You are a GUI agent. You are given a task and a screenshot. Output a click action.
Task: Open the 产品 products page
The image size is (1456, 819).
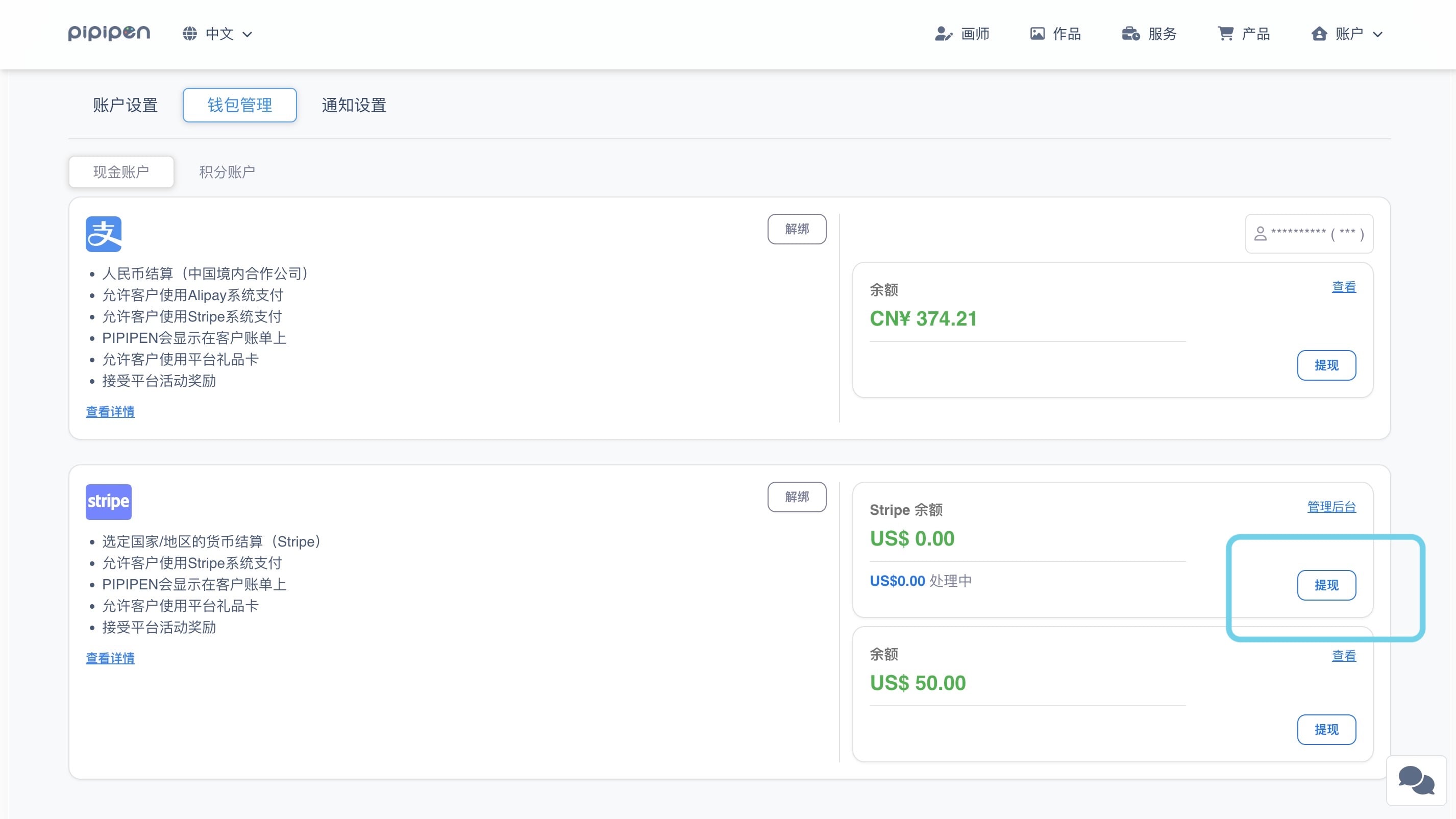1244,34
